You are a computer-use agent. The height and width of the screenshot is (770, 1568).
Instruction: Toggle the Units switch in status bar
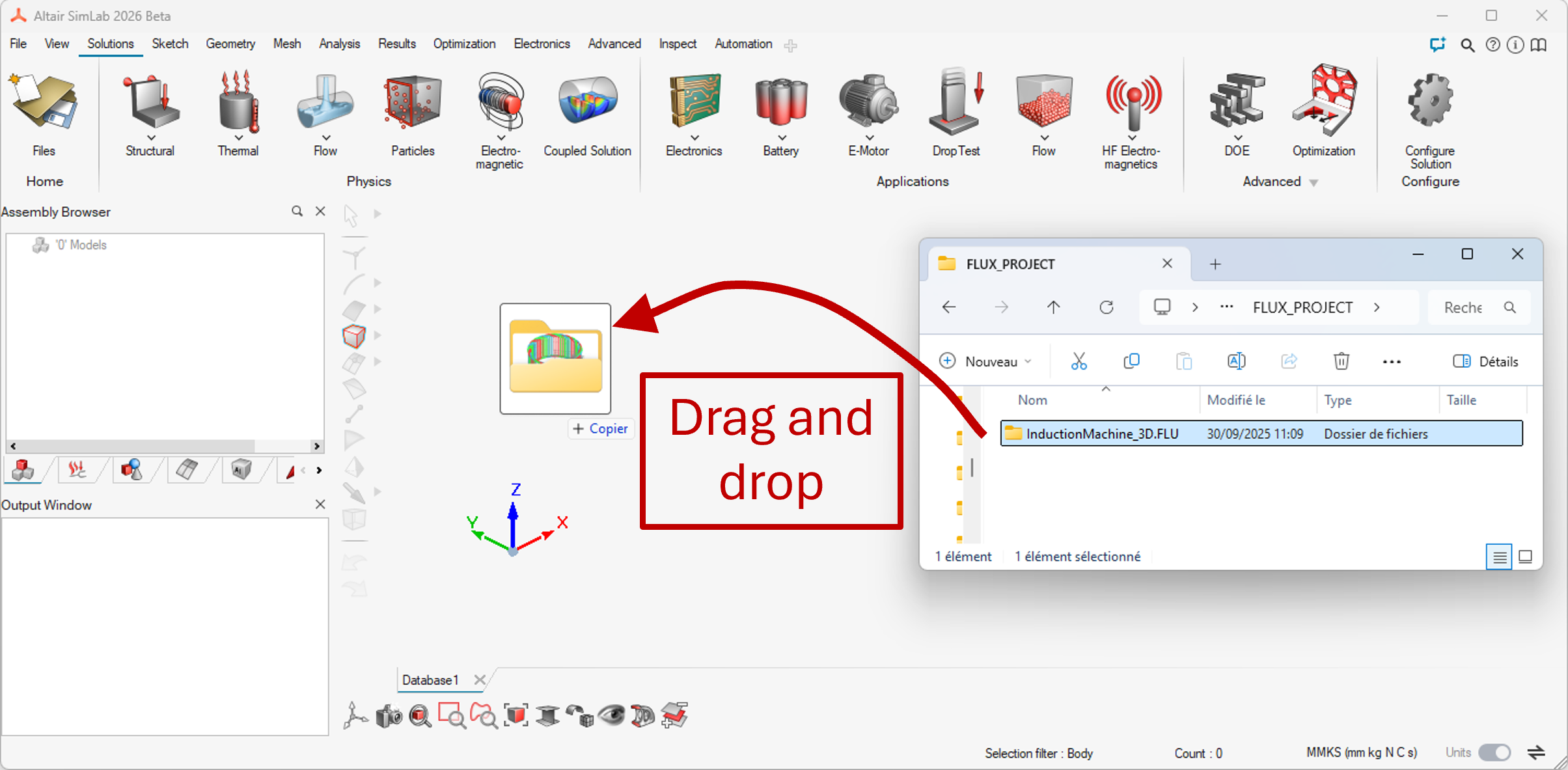[x=1494, y=752]
